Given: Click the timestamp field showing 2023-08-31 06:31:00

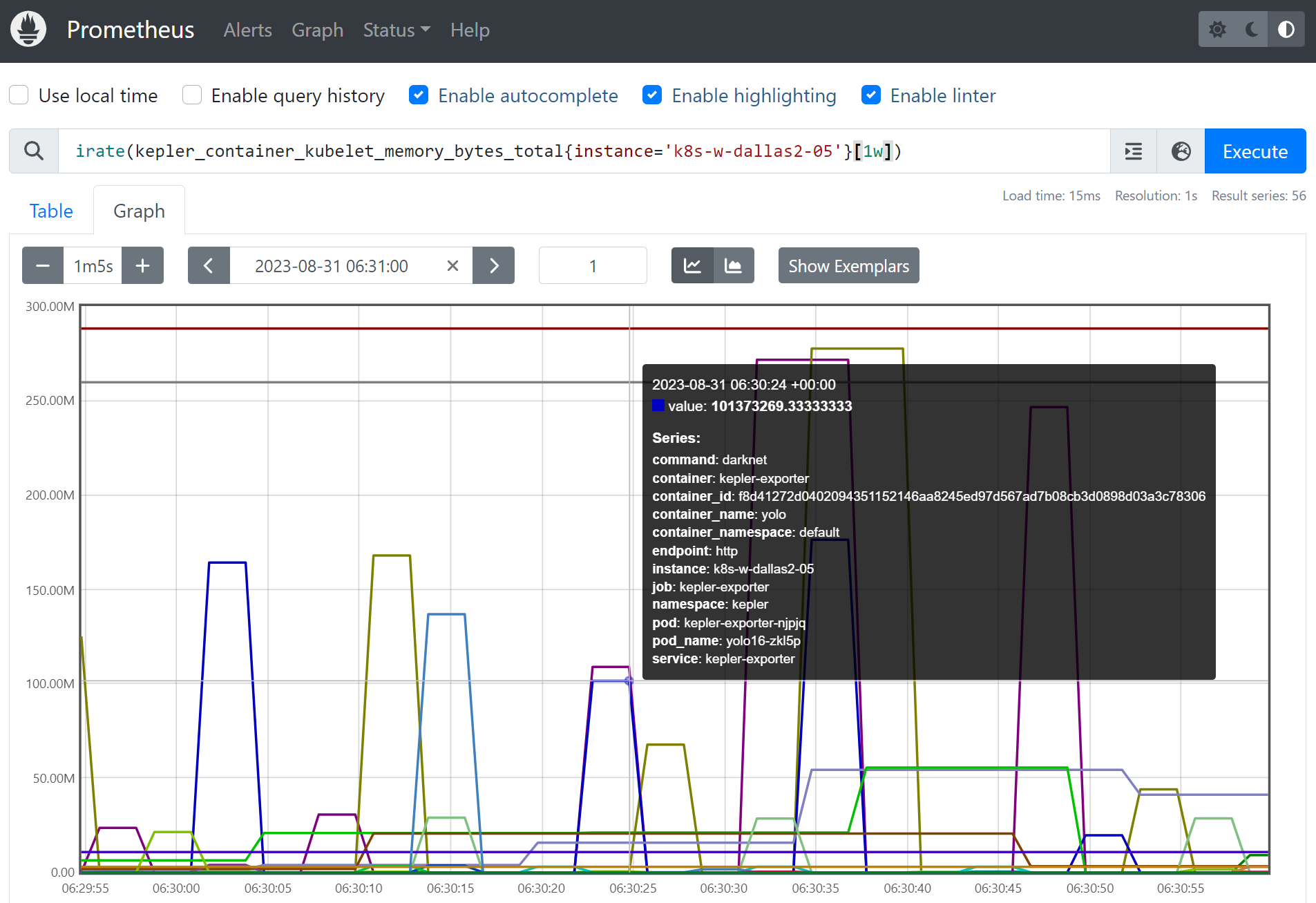Looking at the screenshot, I should point(332,265).
